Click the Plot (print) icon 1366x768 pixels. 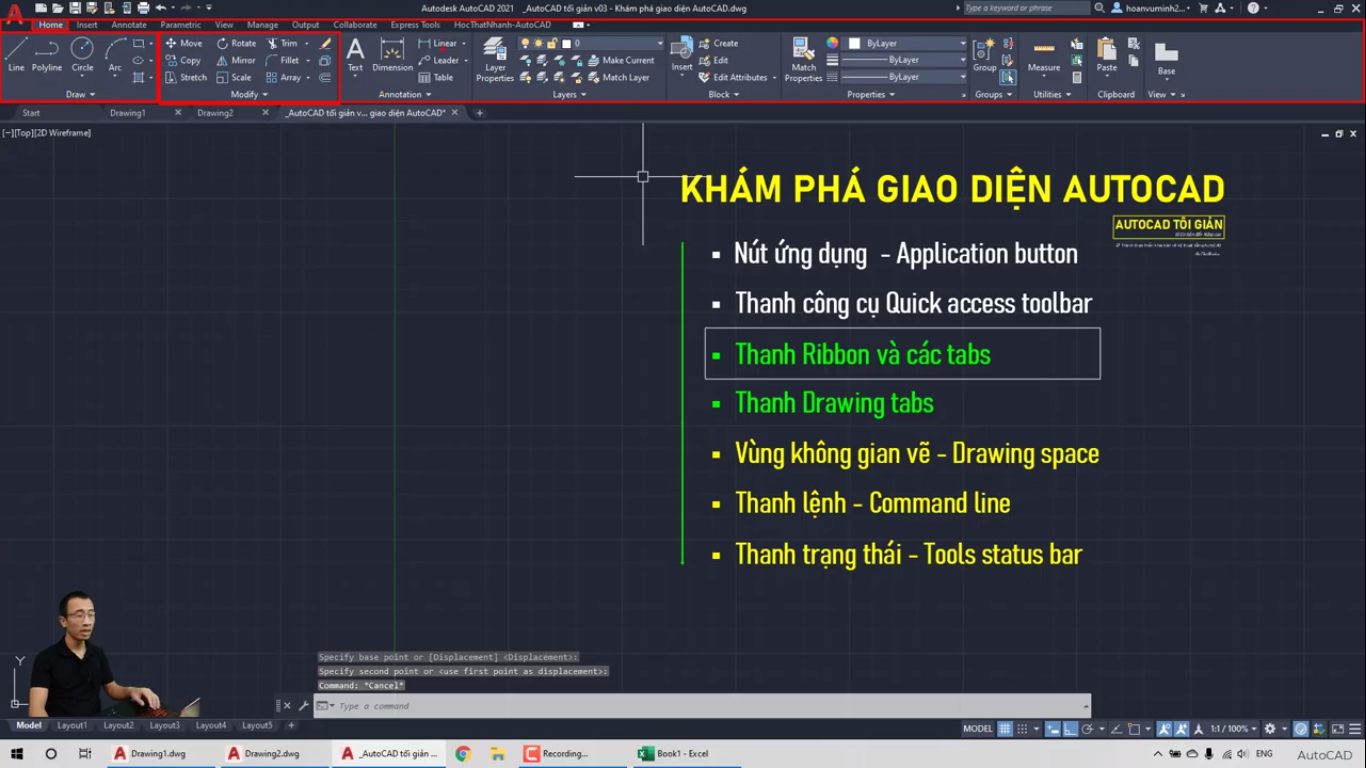click(143, 8)
